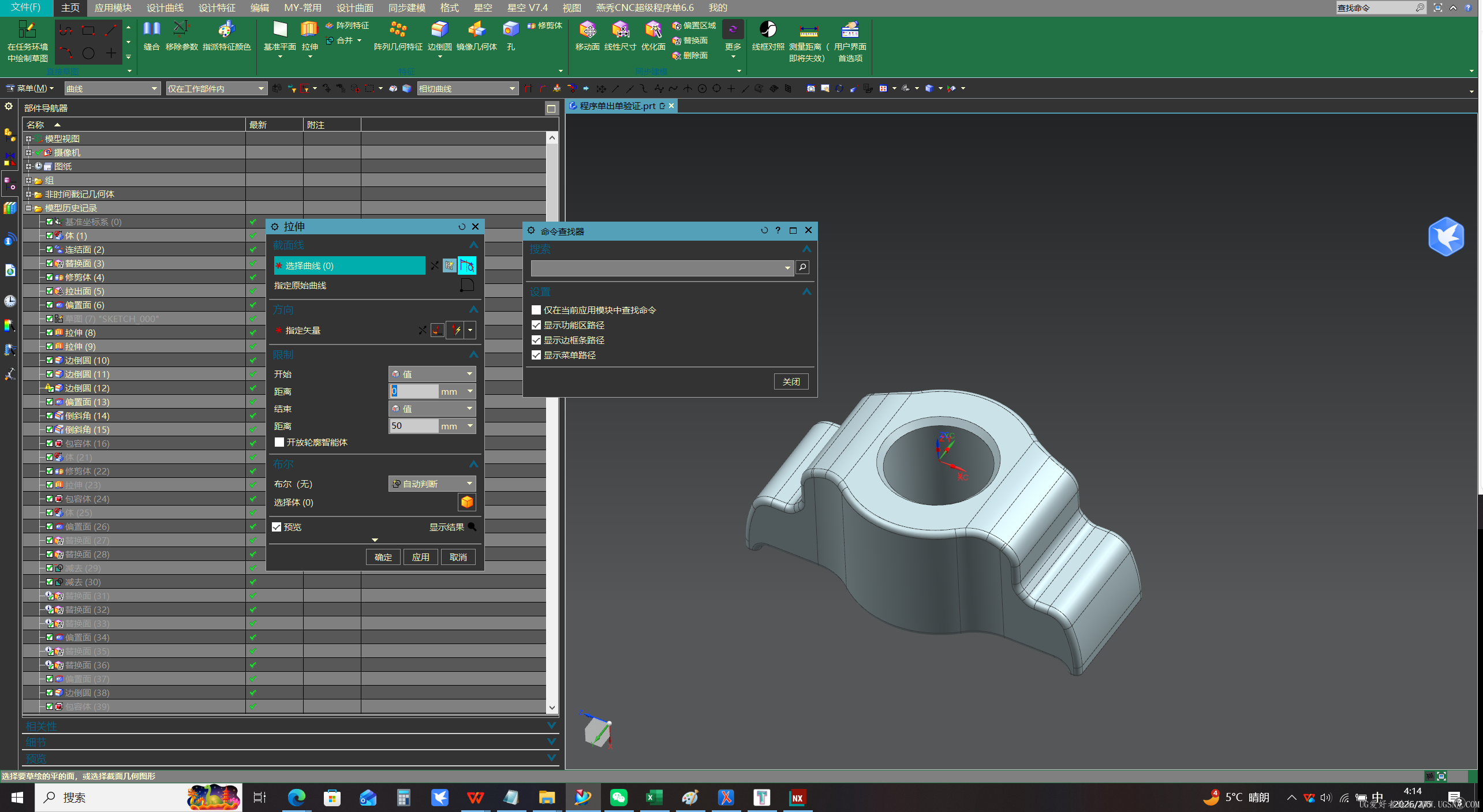Screen dimensions: 1483x812
Task: Expand the 模型视图 tree node
Action: tap(28, 139)
